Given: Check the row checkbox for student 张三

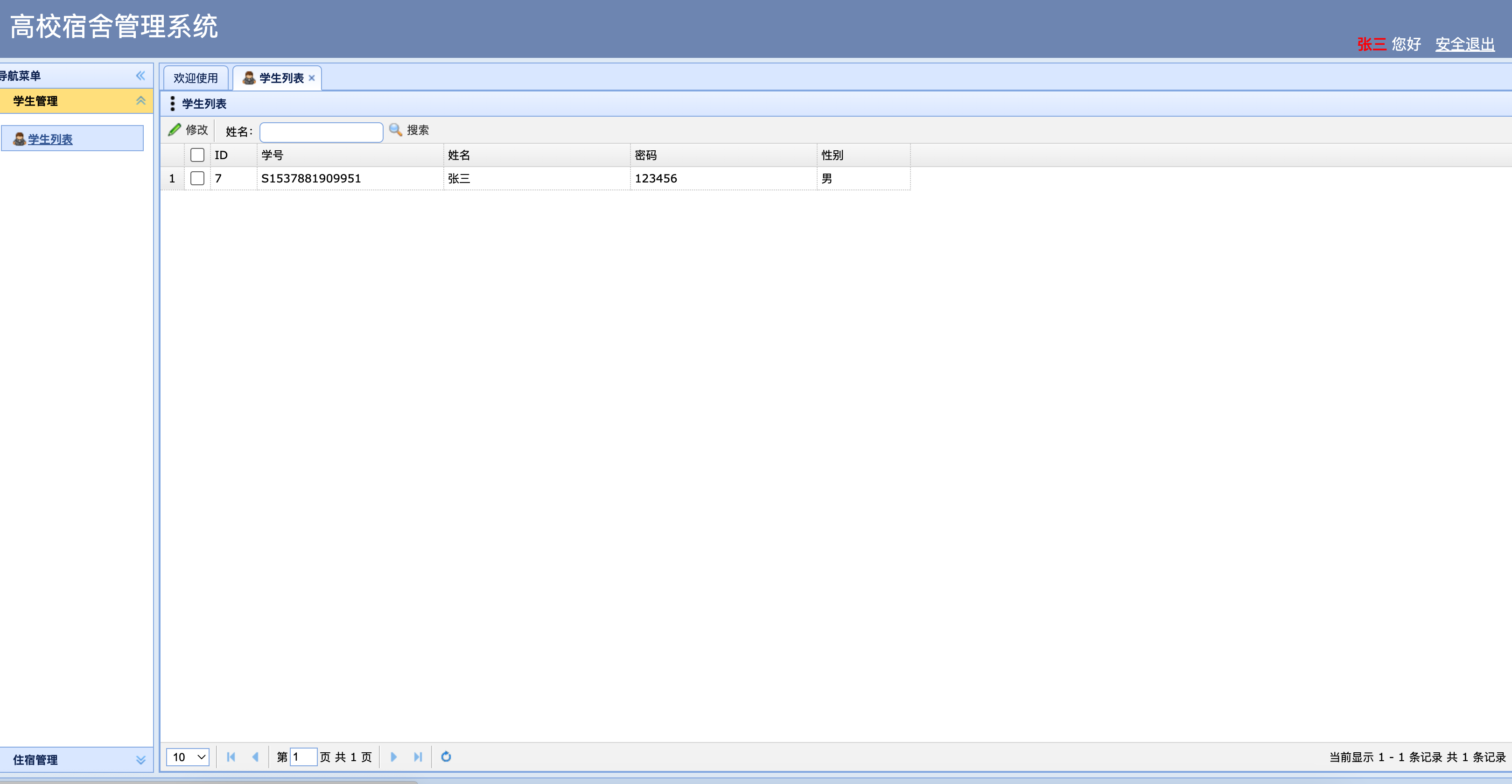Looking at the screenshot, I should click(x=197, y=178).
